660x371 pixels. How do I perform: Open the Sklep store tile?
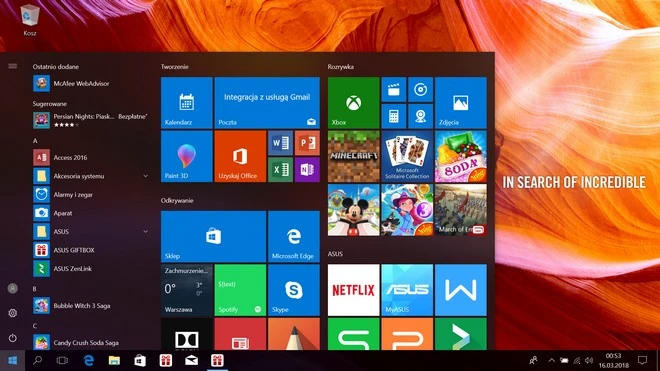point(213,237)
